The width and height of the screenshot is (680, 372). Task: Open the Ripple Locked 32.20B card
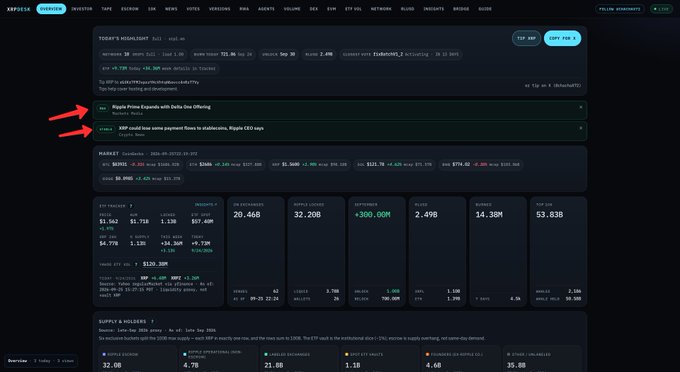pyautogui.click(x=316, y=252)
